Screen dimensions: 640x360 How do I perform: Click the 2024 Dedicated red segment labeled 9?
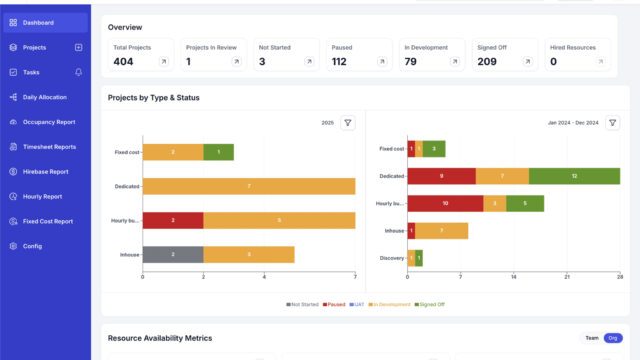pyautogui.click(x=442, y=176)
